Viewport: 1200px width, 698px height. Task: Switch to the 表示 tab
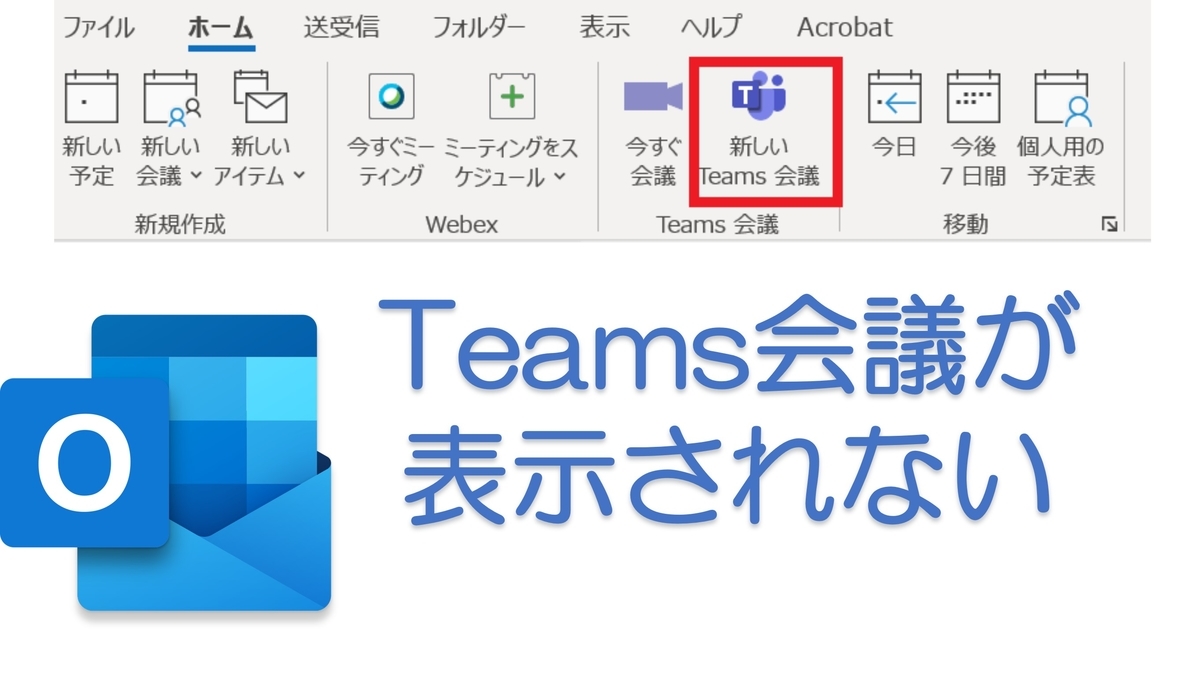point(604,27)
